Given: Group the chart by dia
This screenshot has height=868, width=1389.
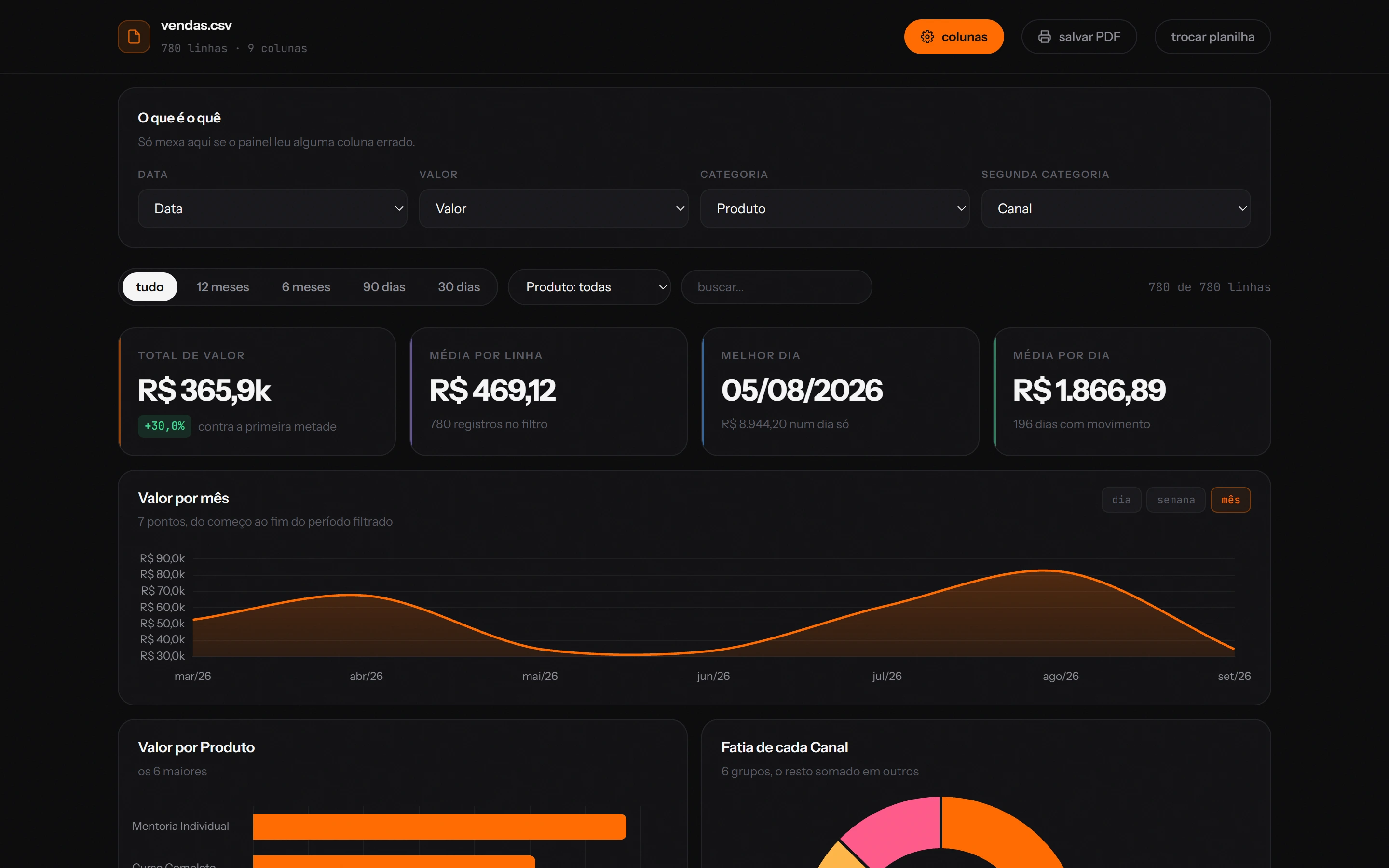Looking at the screenshot, I should [x=1121, y=500].
